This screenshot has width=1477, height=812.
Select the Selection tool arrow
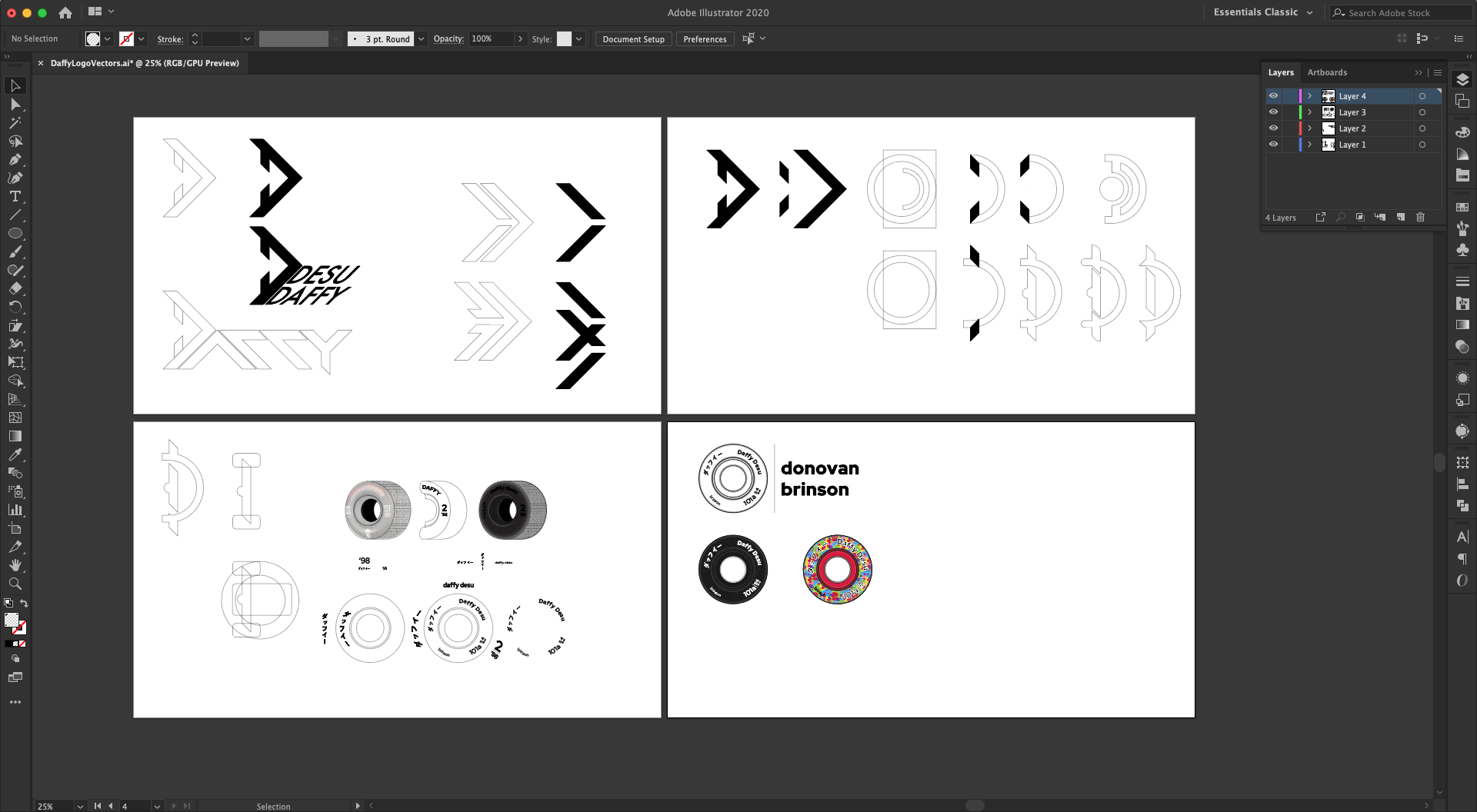pos(15,85)
